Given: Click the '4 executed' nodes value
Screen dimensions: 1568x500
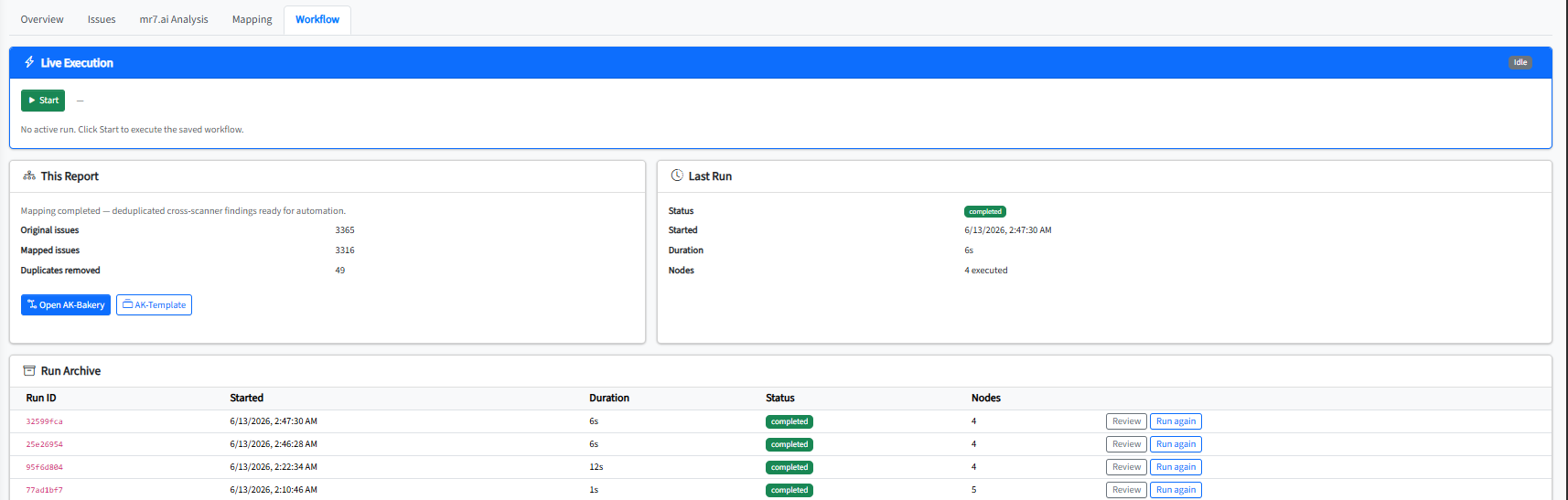Looking at the screenshot, I should [x=986, y=271].
